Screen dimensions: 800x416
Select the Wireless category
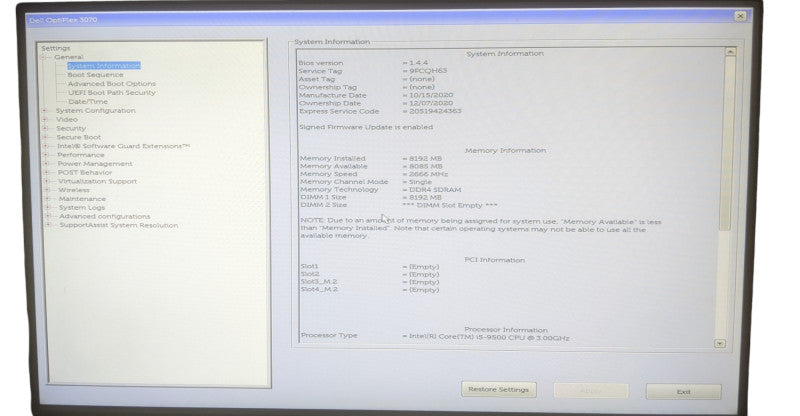click(x=74, y=190)
